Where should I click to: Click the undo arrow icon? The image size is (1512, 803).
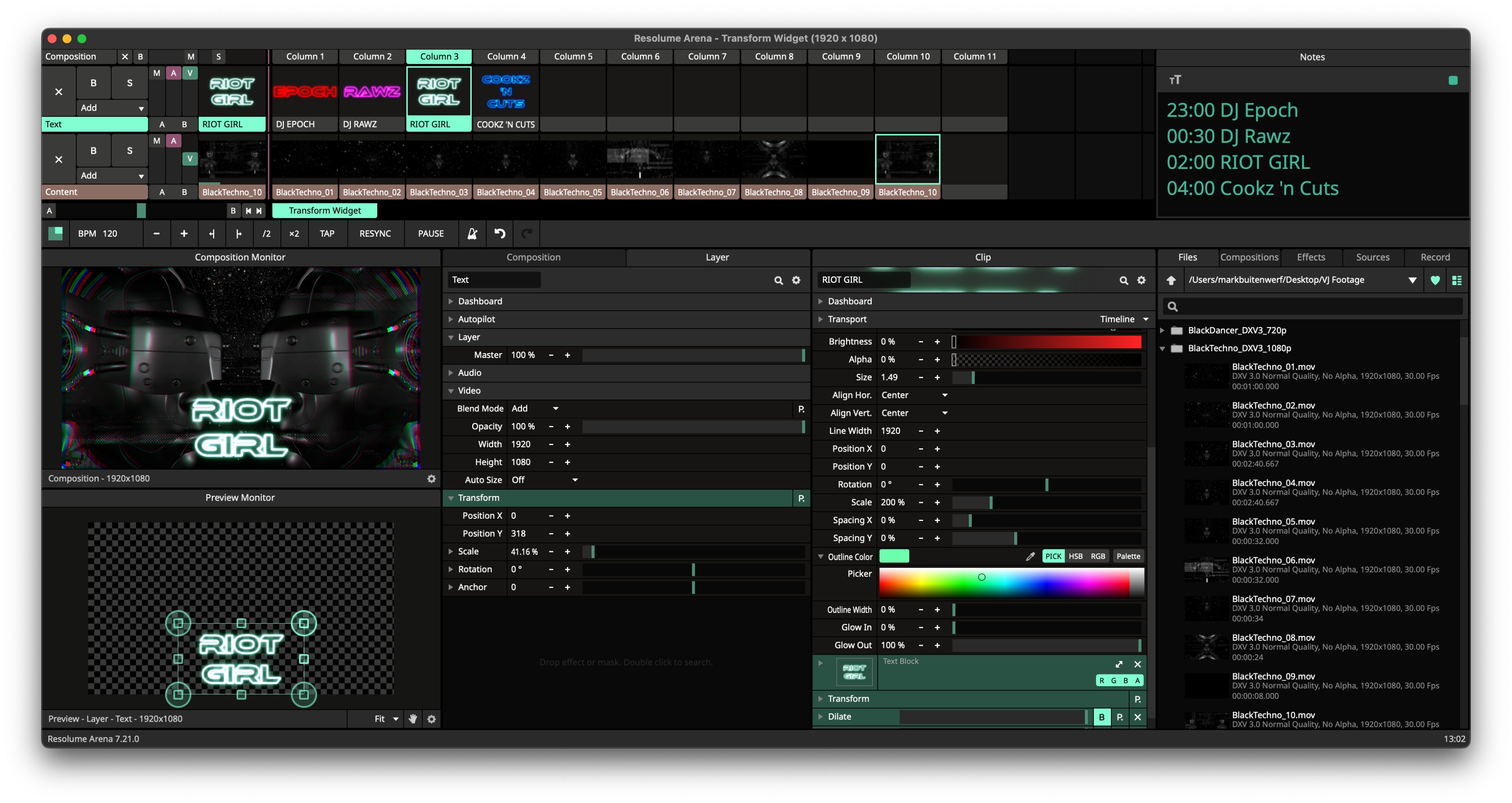click(x=499, y=234)
